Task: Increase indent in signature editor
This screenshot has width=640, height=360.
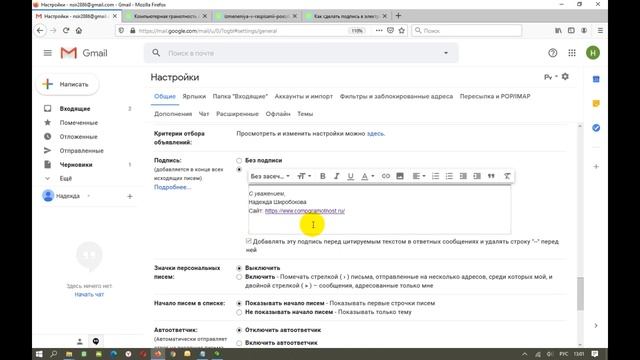Action: [x=477, y=176]
